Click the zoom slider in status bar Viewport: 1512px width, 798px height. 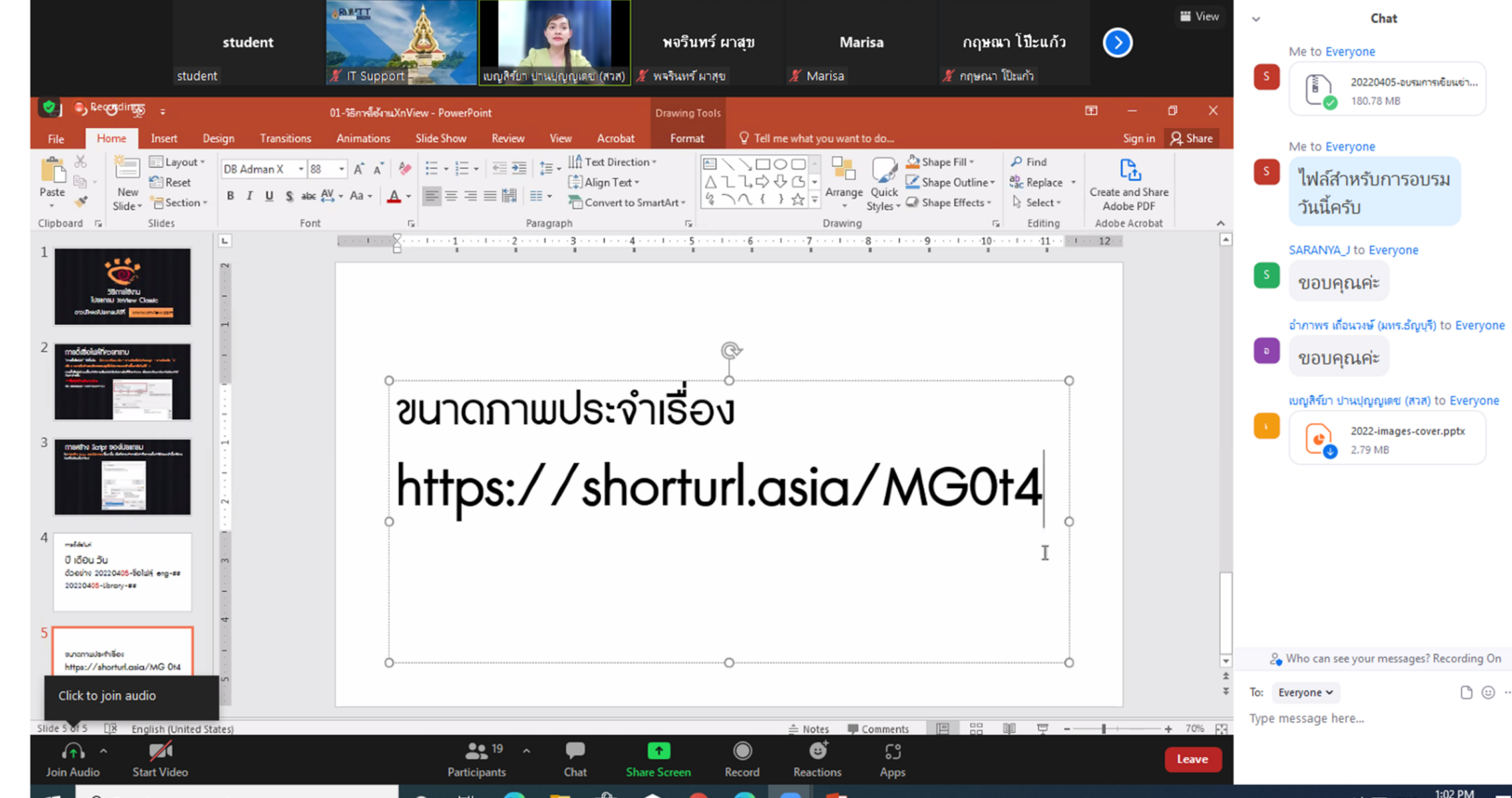tap(1104, 729)
